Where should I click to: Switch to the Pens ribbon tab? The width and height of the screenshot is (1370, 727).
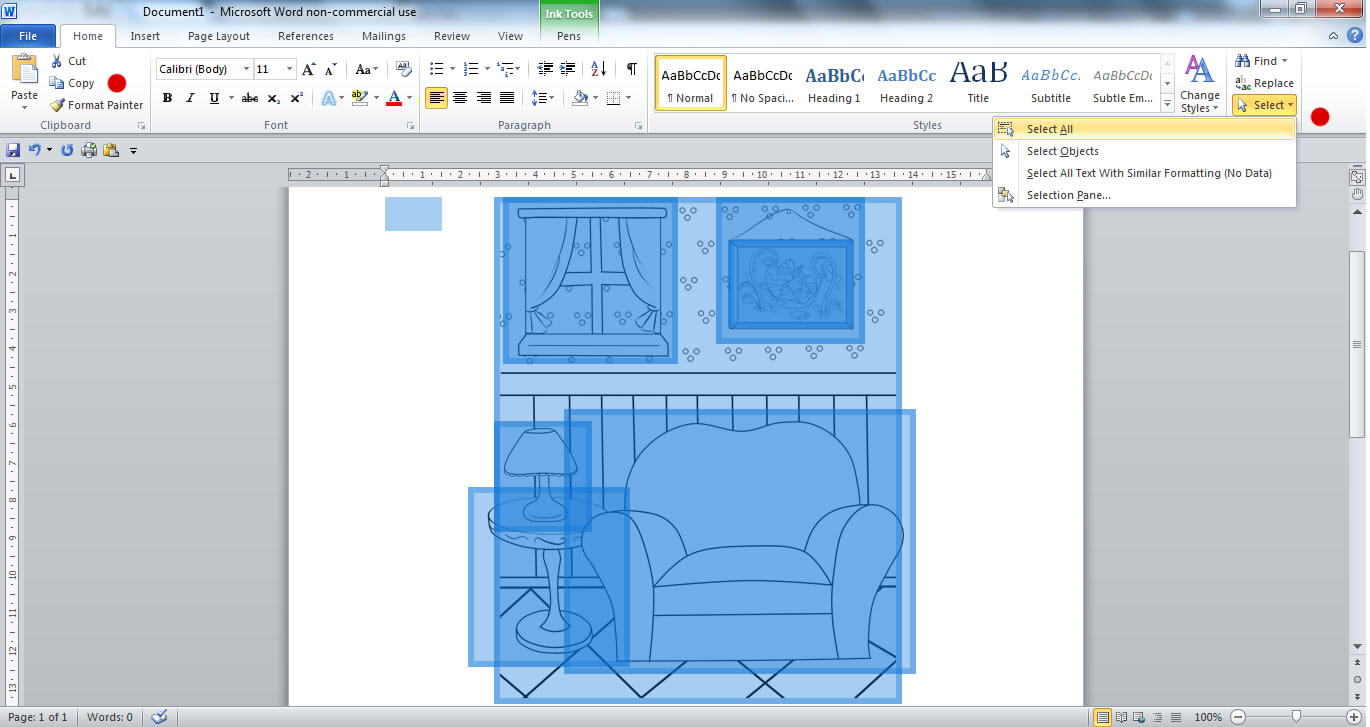(x=569, y=36)
